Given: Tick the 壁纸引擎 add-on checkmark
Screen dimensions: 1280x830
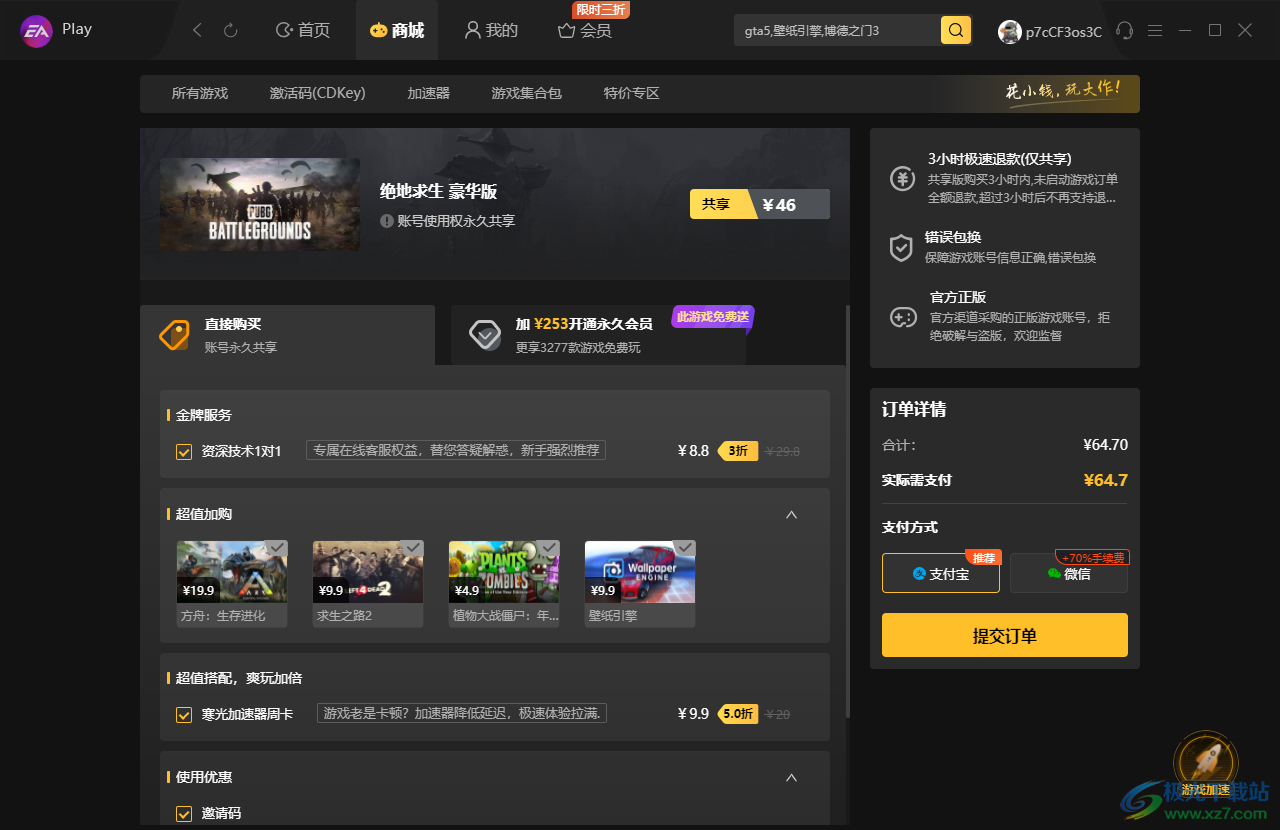Looking at the screenshot, I should 685,548.
